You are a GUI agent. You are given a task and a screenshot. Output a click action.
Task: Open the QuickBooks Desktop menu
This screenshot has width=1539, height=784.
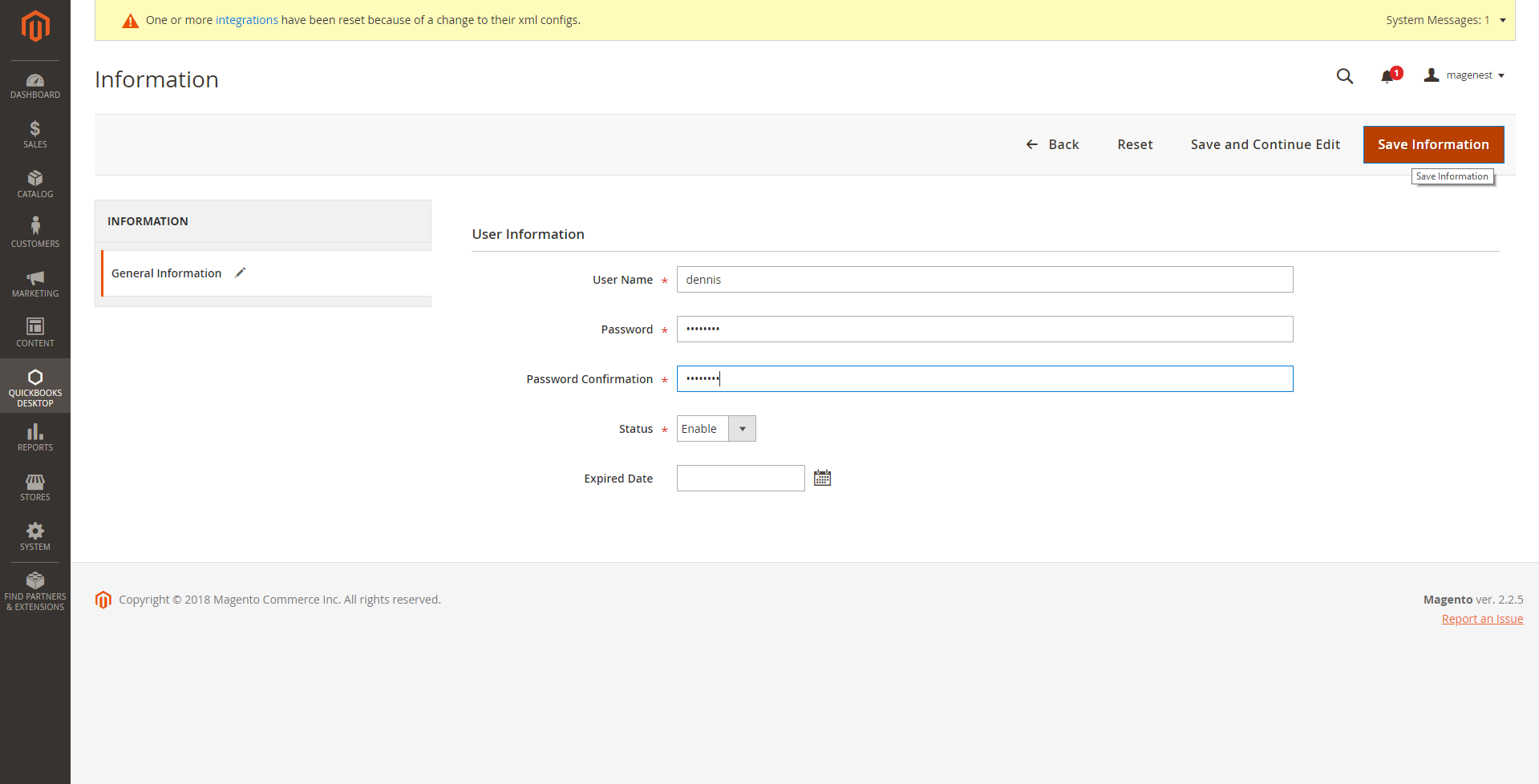(x=35, y=386)
